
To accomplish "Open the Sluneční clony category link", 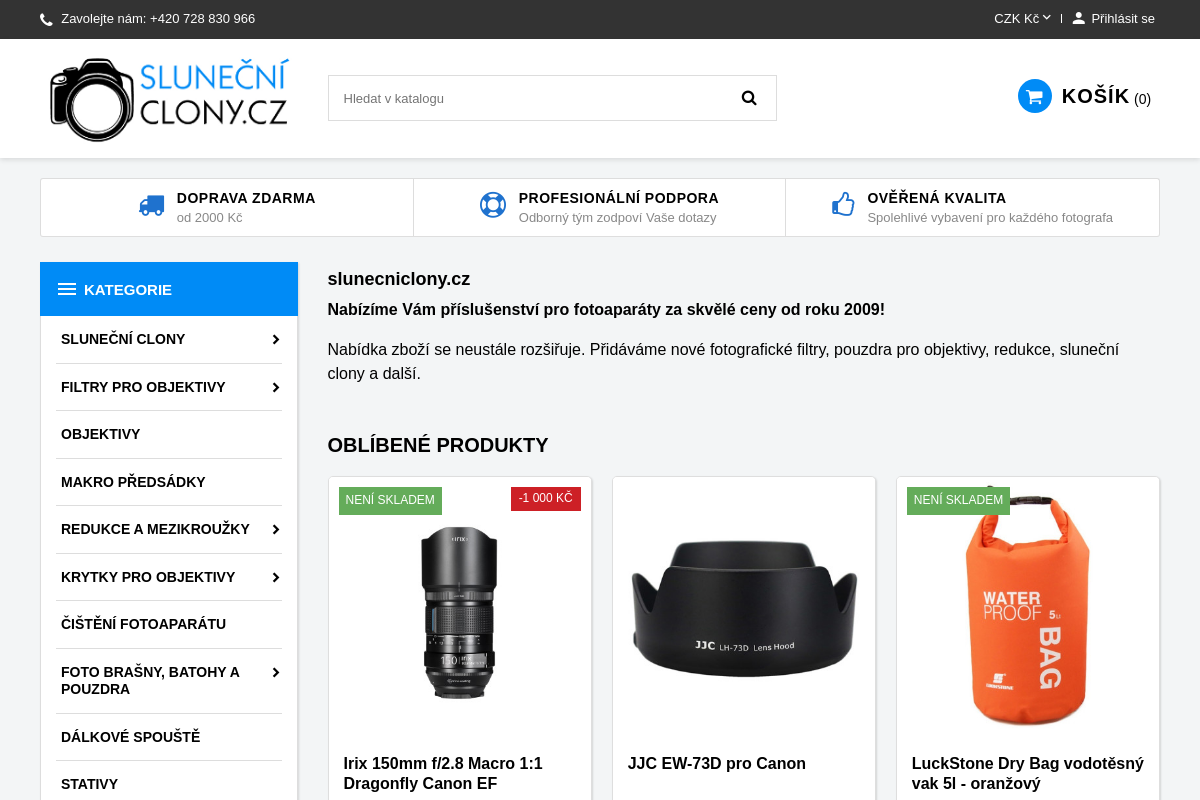I will [123, 339].
